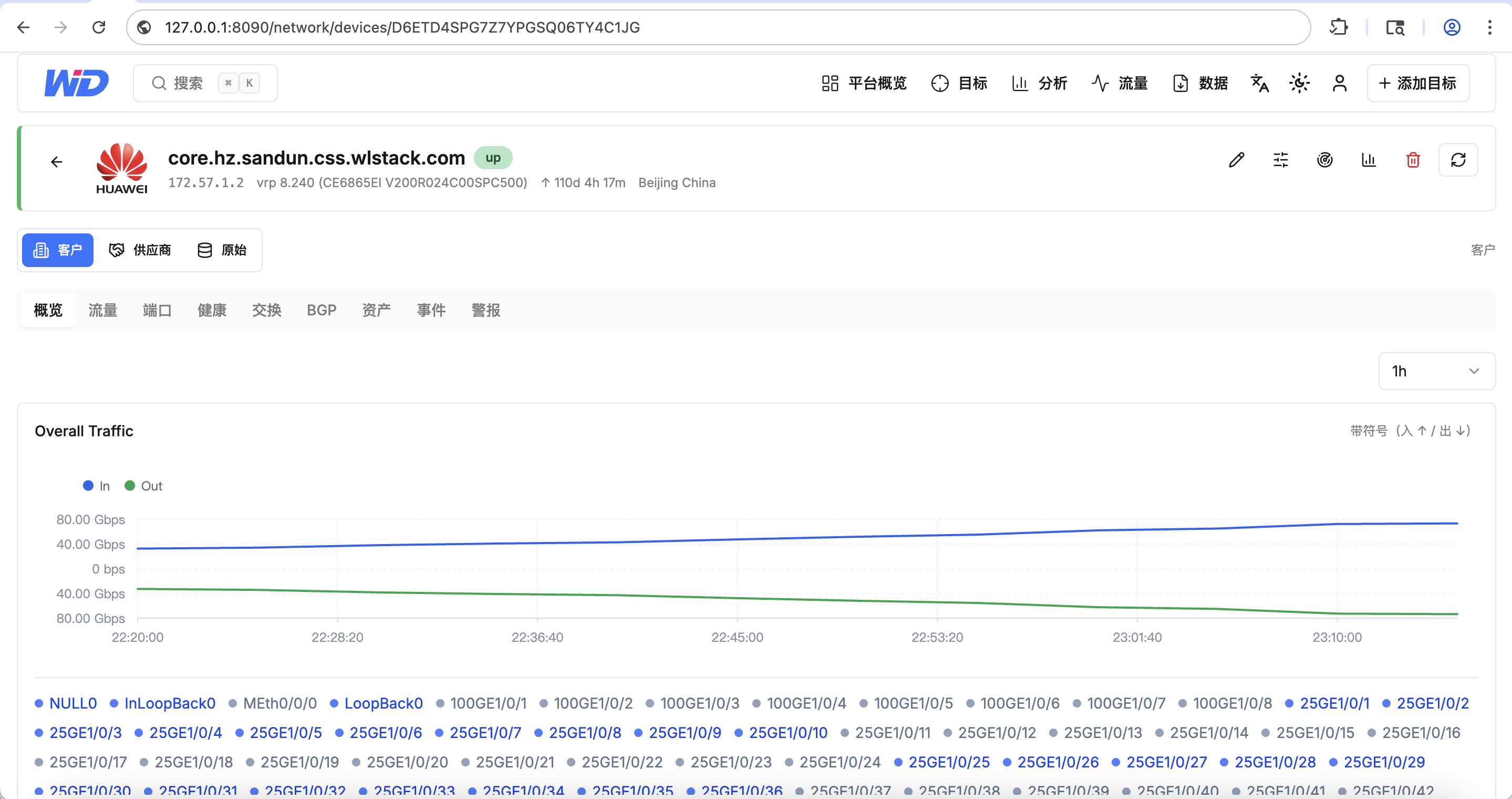Switch to the 端口 tab

157,310
